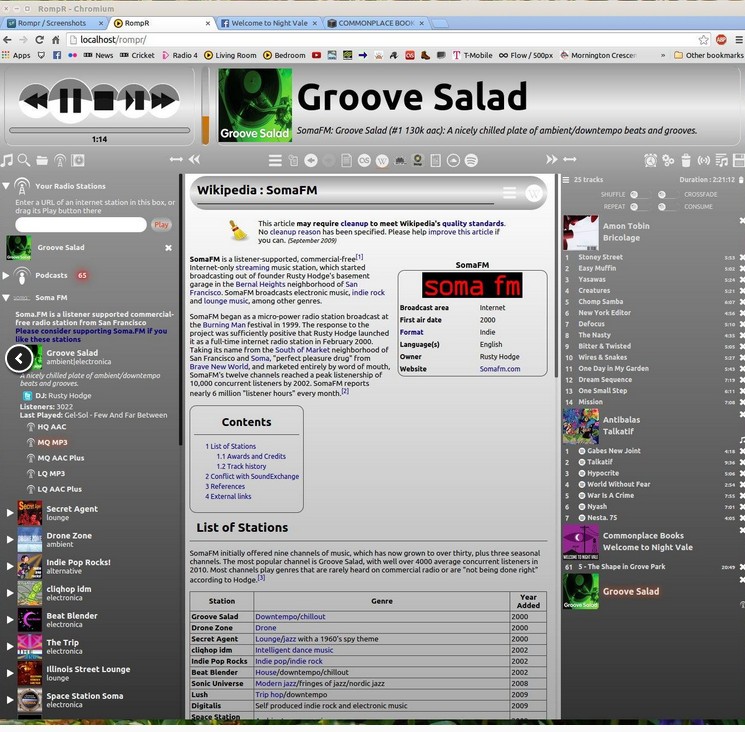Clear the playlist with the trash icon
The width and height of the screenshot is (745, 732).
(685, 160)
